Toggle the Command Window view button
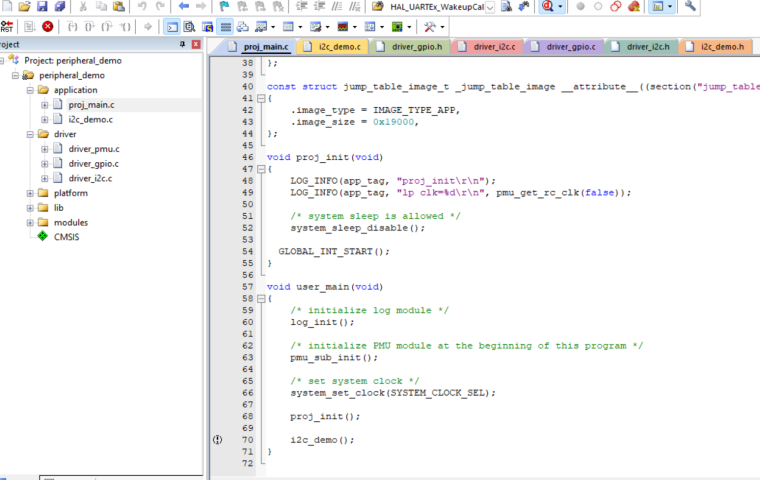Viewport: 760px width, 480px height. [171, 26]
